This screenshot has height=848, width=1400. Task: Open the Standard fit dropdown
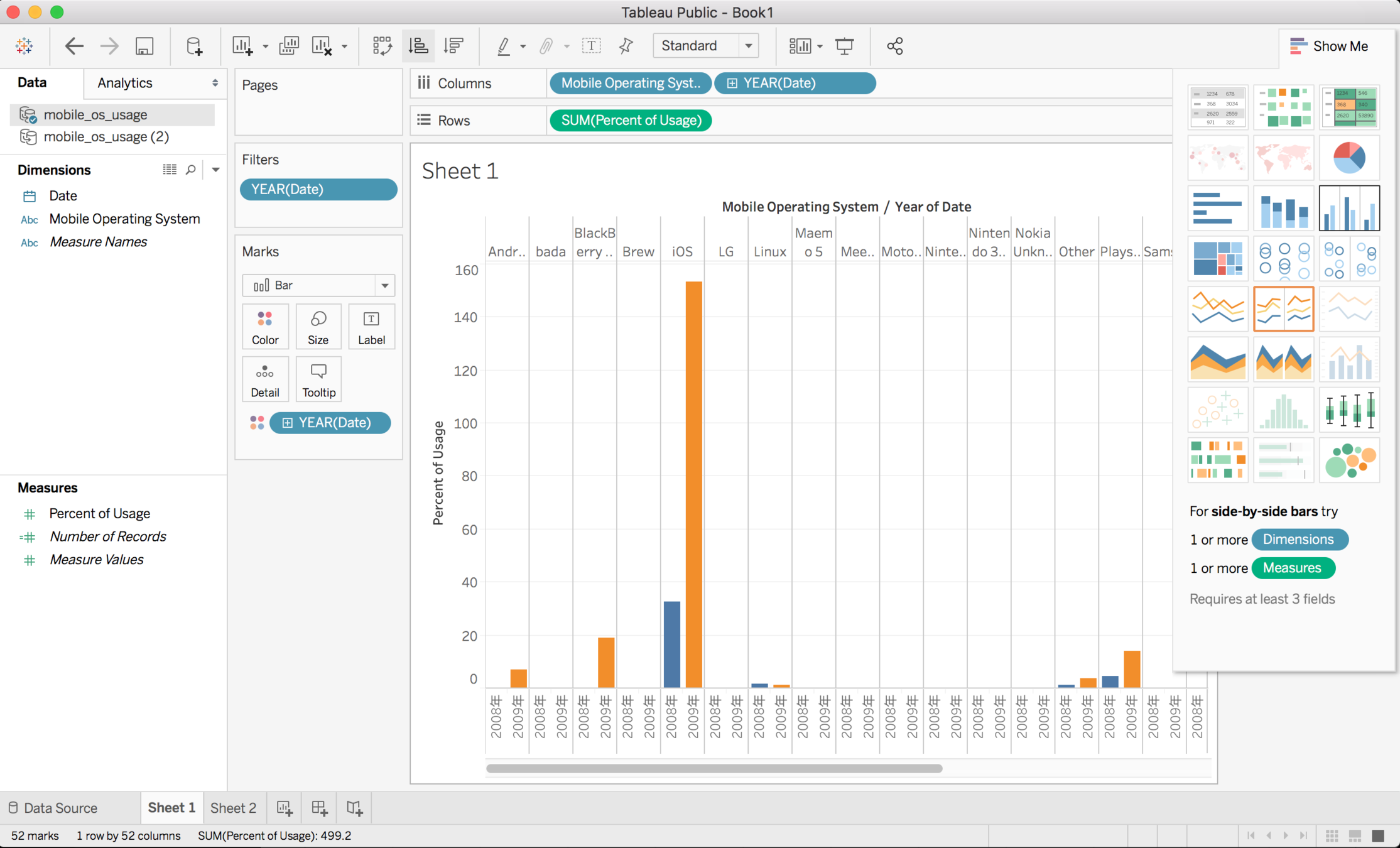(748, 46)
